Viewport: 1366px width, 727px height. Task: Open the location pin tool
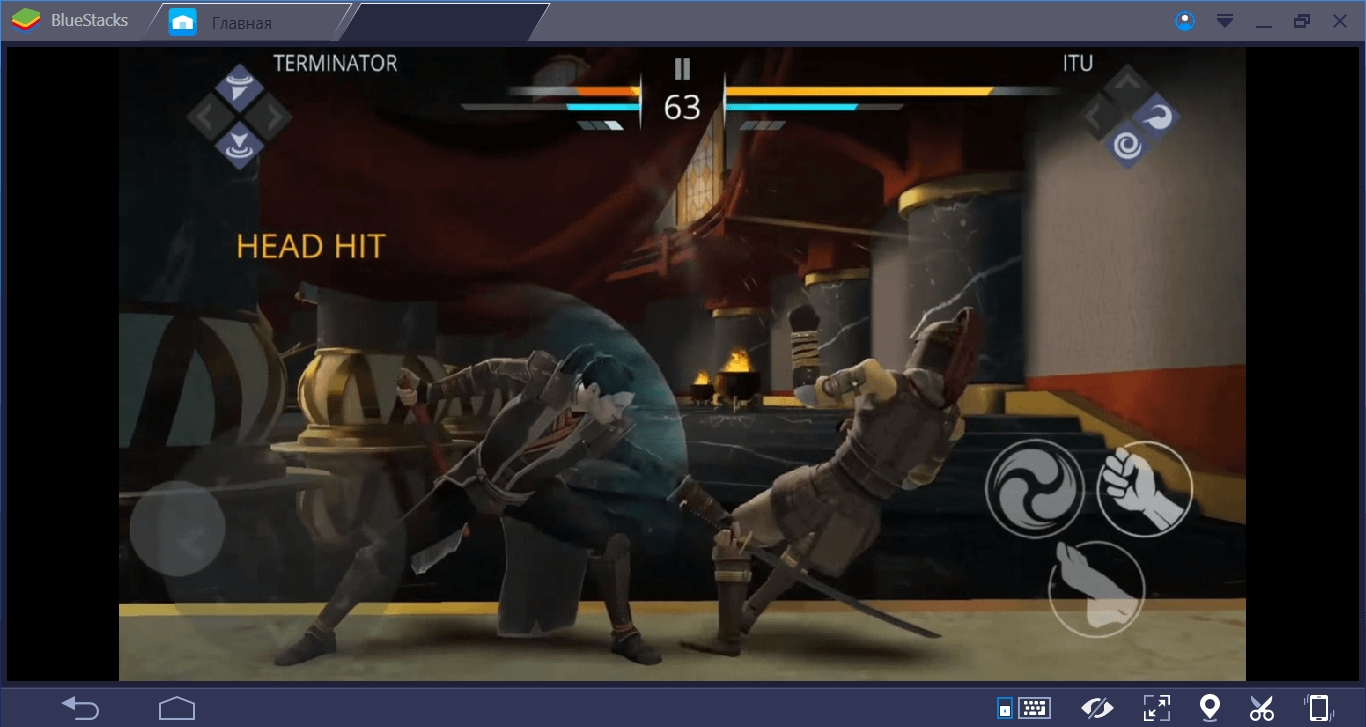(1210, 707)
